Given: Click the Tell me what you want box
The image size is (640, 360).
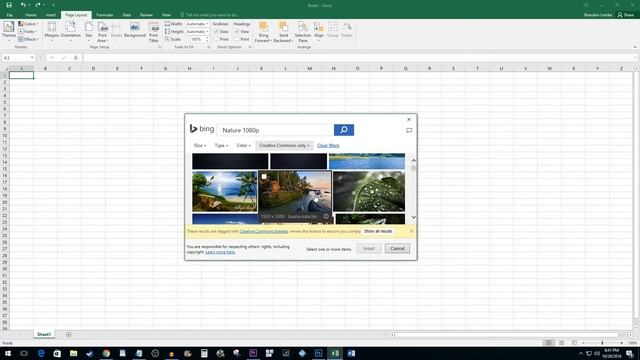Looking at the screenshot, I should pos(212,15).
